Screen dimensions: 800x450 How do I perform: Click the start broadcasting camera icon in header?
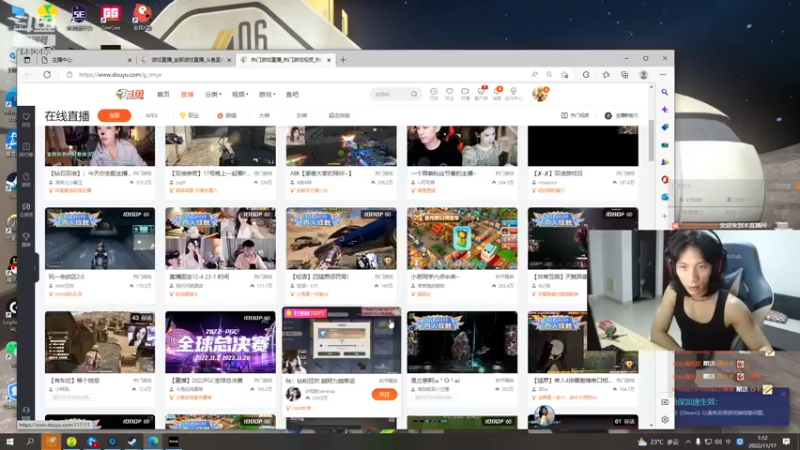click(465, 93)
